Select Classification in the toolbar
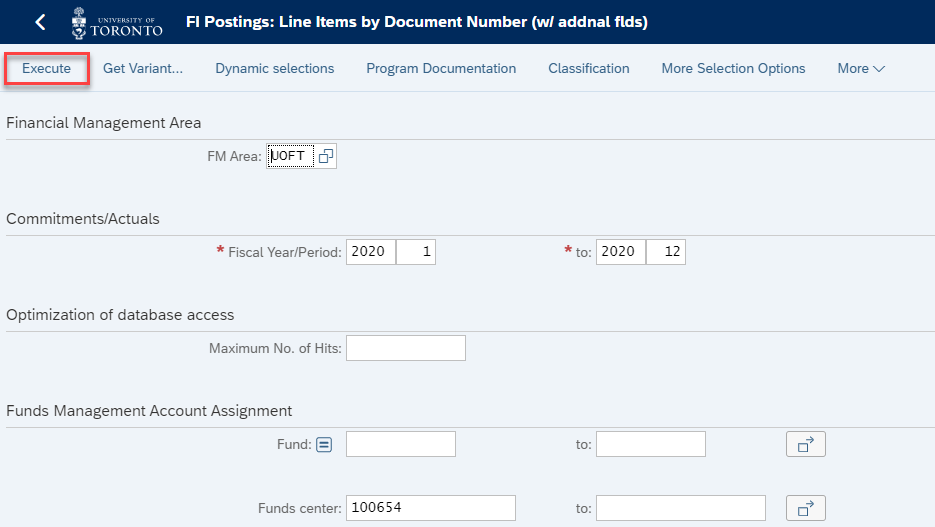This screenshot has width=935, height=527. pos(589,69)
